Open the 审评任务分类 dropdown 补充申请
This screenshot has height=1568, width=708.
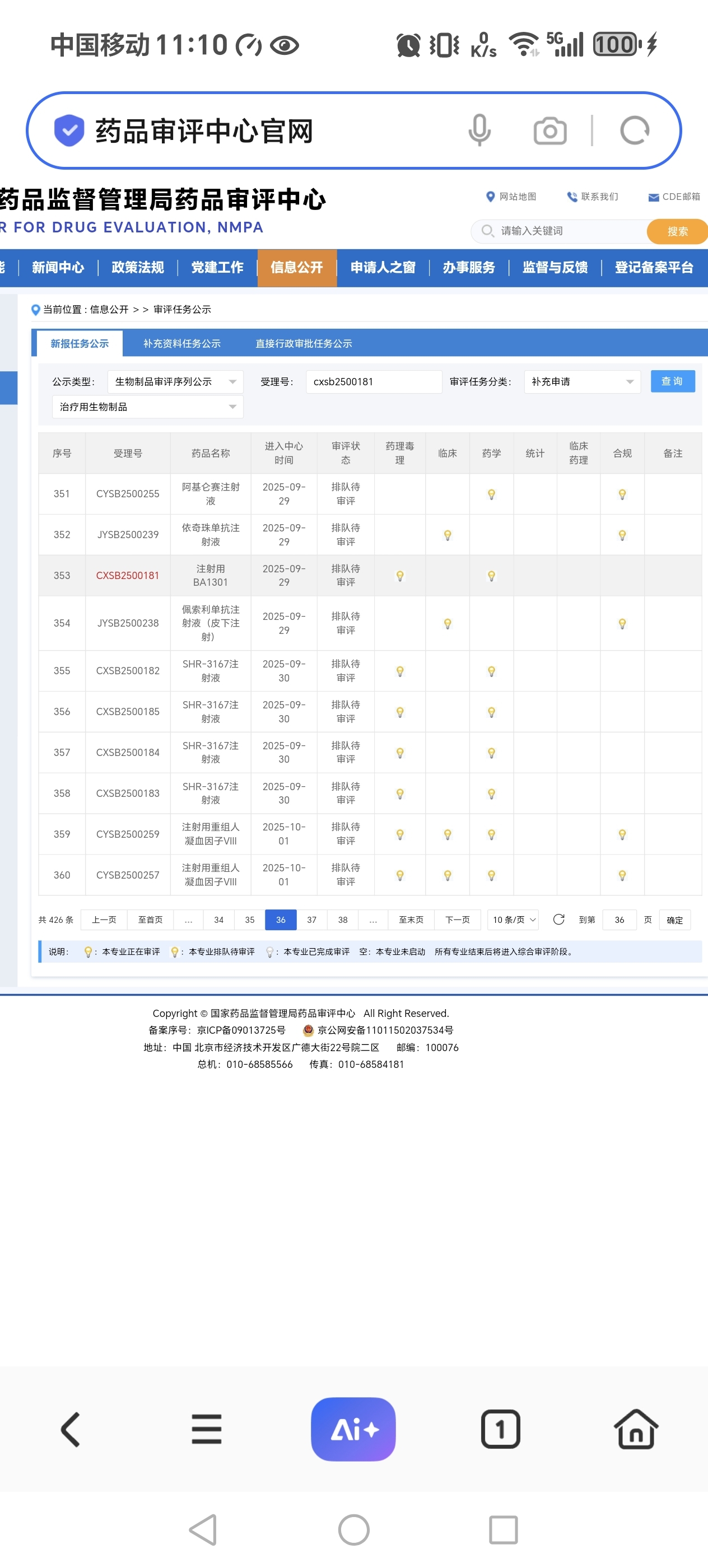pos(582,382)
